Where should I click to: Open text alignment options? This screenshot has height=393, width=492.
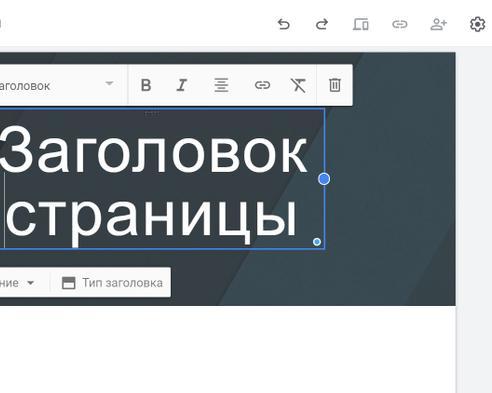pos(221,85)
